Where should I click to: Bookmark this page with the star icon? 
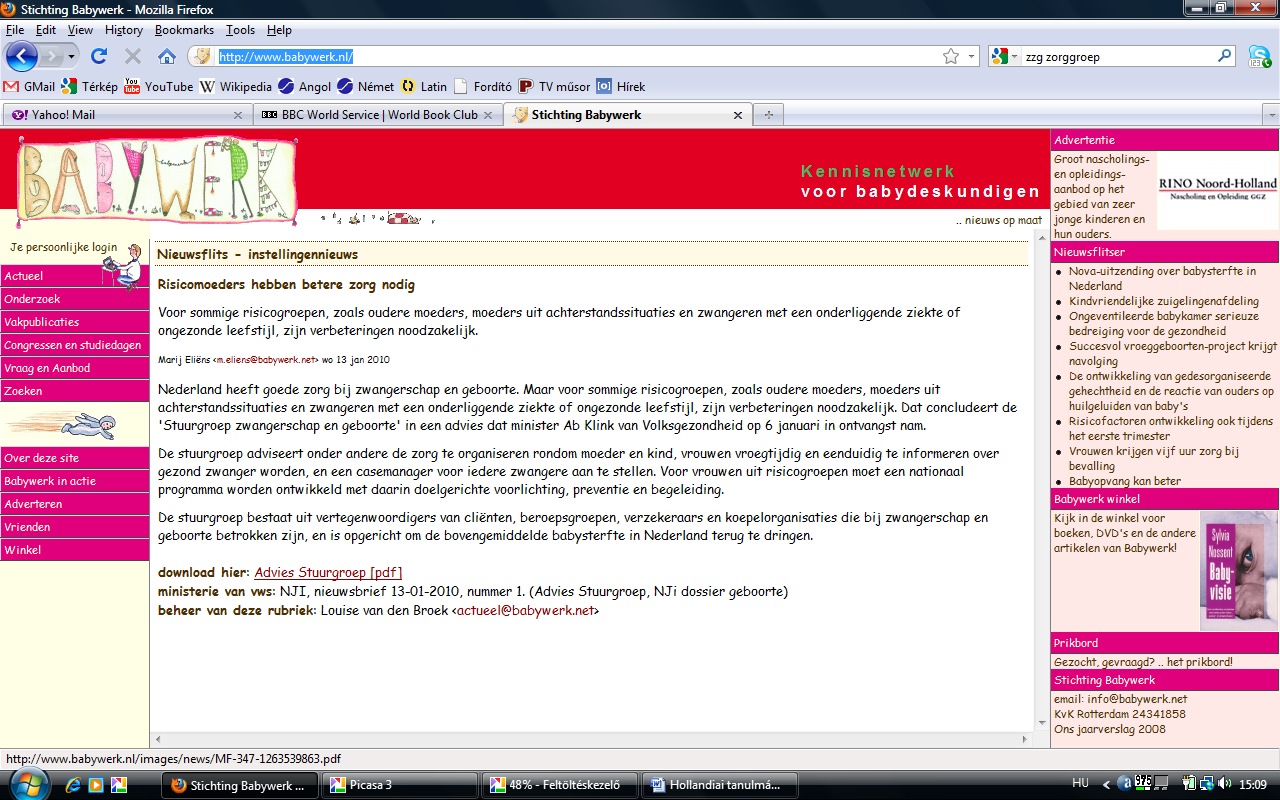(951, 56)
